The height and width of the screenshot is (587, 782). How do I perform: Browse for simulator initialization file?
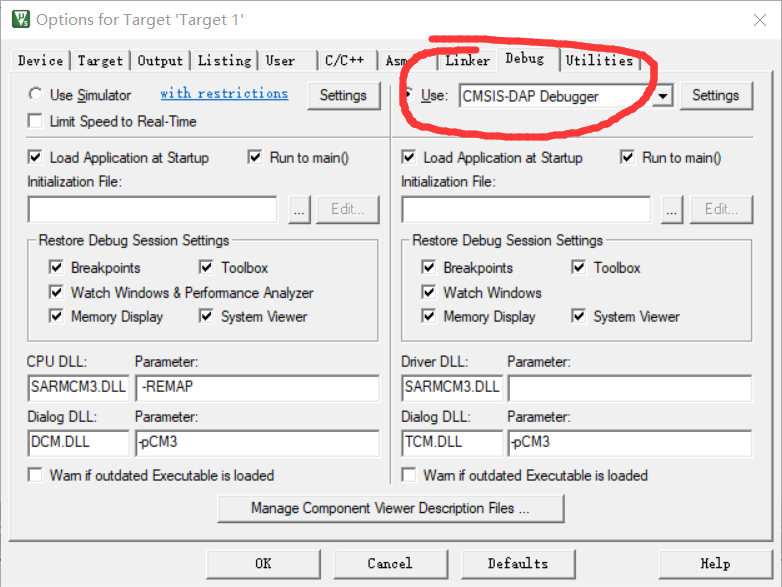click(299, 209)
